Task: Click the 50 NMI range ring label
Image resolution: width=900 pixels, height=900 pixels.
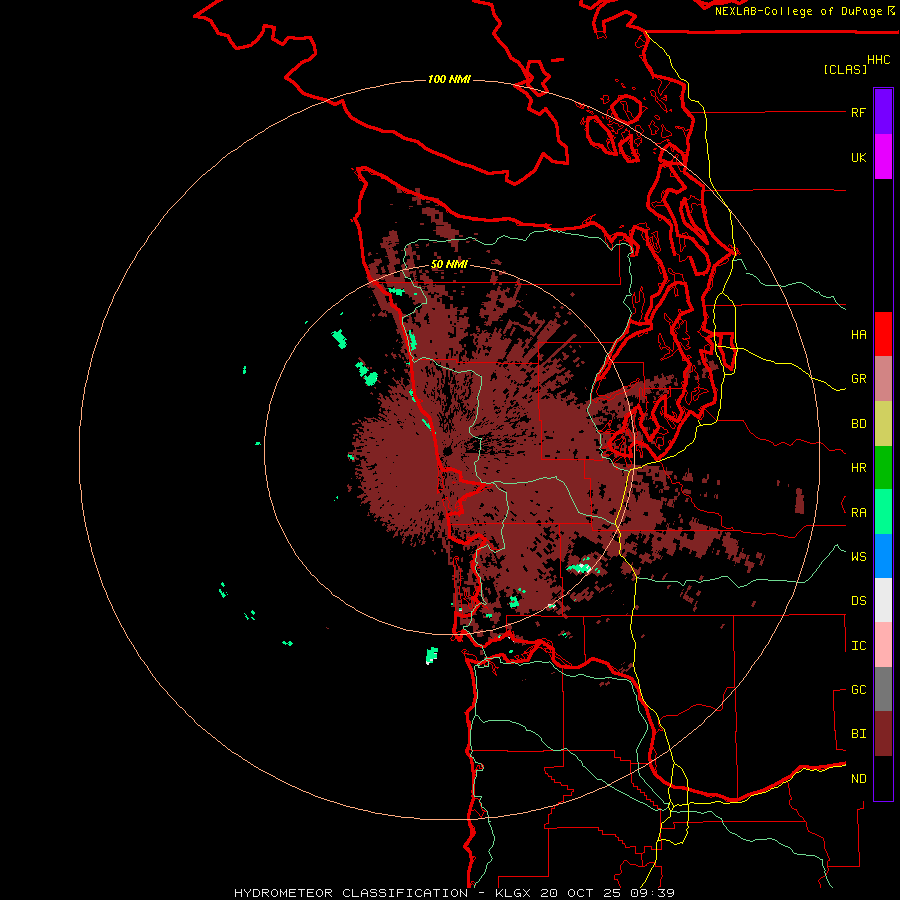Action: tap(449, 264)
